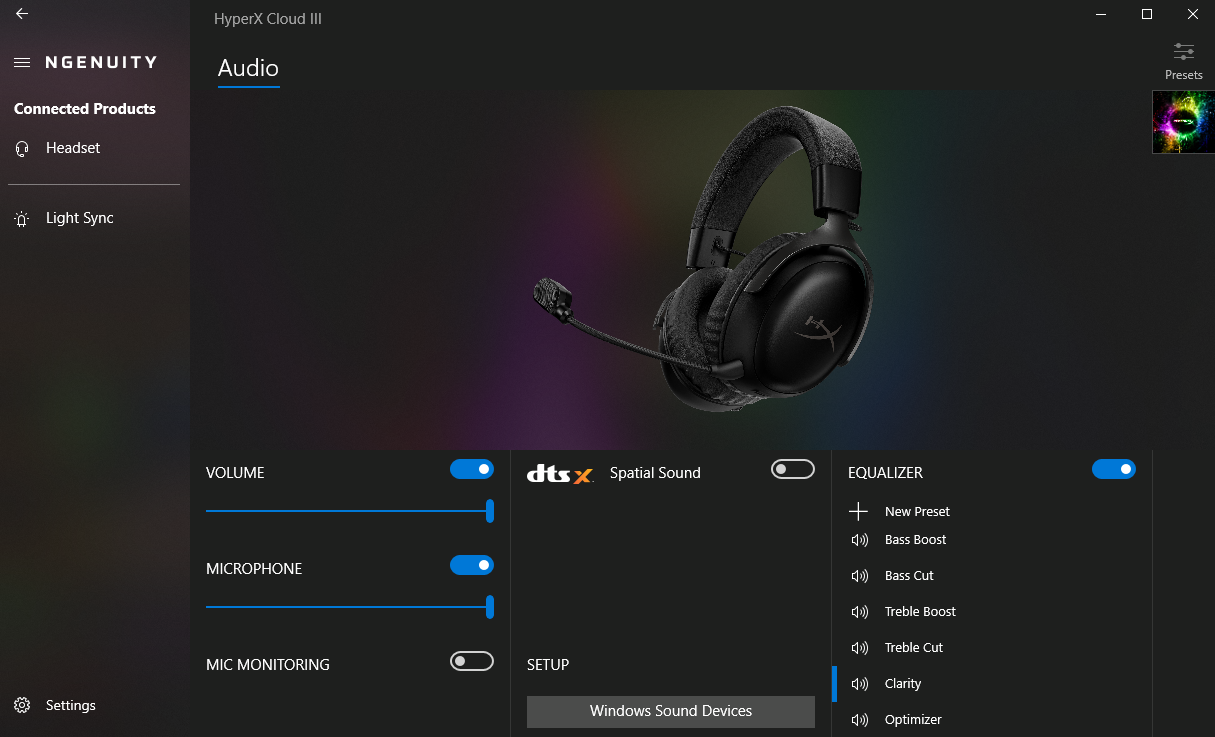This screenshot has width=1215, height=737.
Task: Click on the Volume slider track
Action: tap(350, 511)
